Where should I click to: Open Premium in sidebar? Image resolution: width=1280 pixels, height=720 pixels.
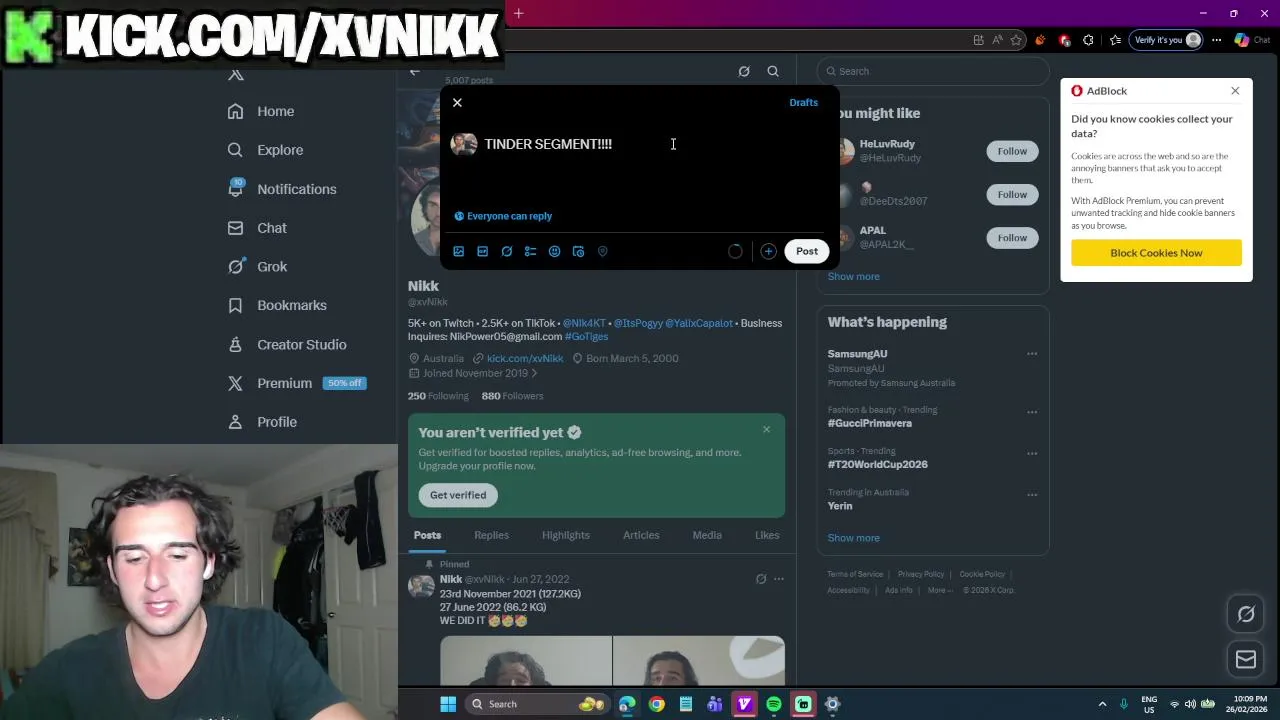click(295, 383)
